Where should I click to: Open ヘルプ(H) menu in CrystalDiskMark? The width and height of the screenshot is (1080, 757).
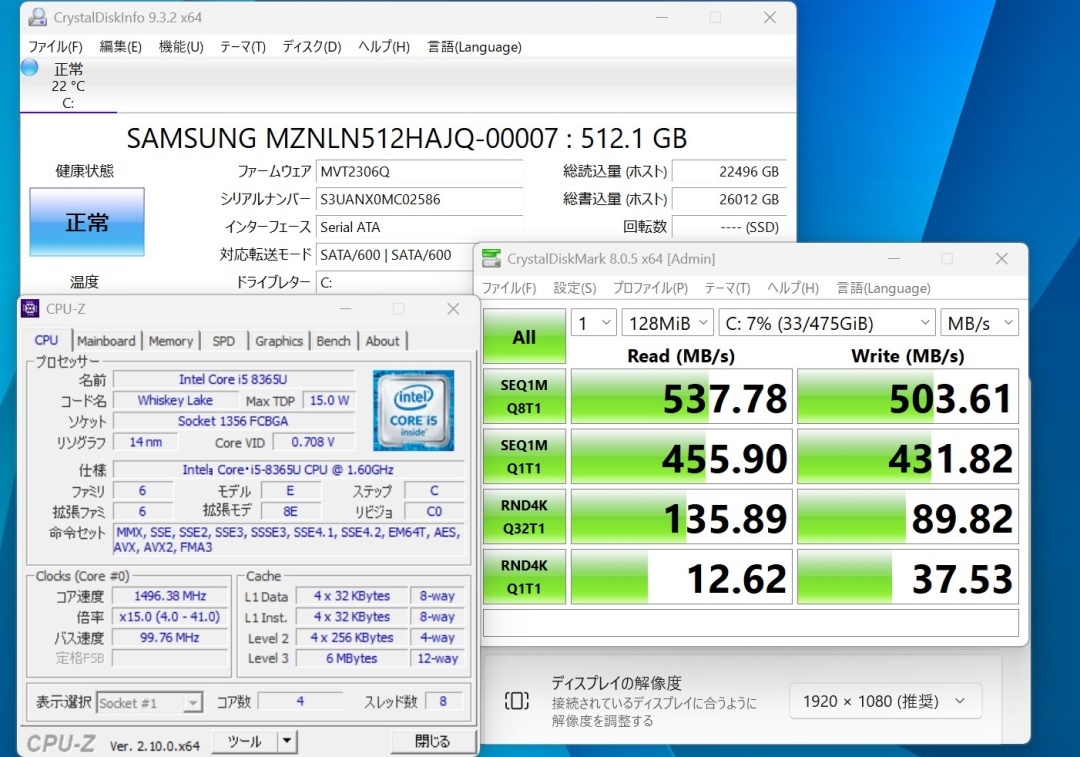click(x=793, y=288)
